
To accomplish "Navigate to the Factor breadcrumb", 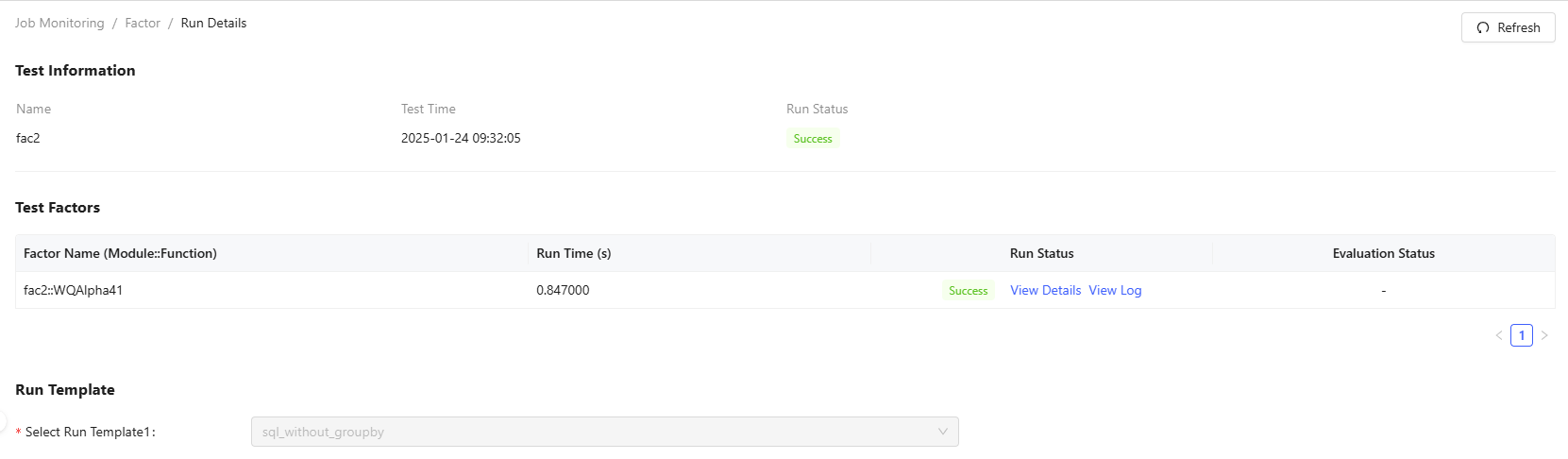I will [143, 23].
